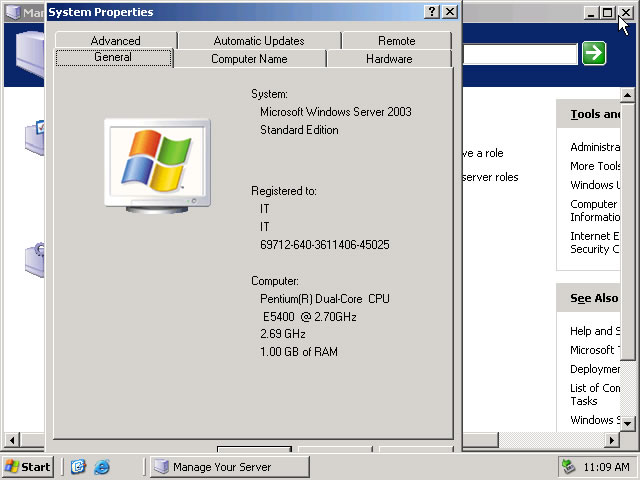The image size is (640, 480).
Task: Click the Windows logo monitor image
Action: tap(158, 166)
